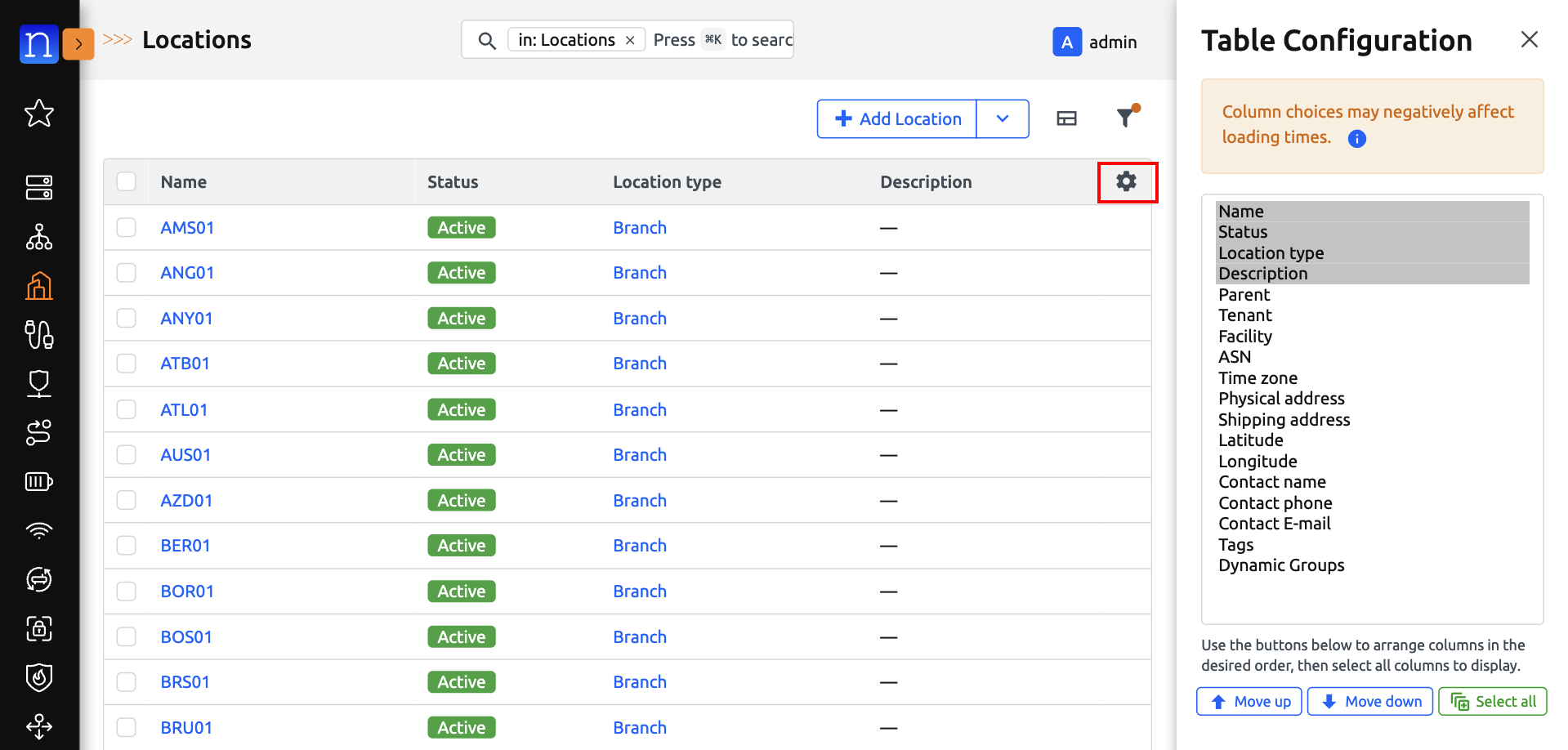Screen dimensions: 1568x750
Task: Click the info icon in loading warning
Action: pos(1356,139)
